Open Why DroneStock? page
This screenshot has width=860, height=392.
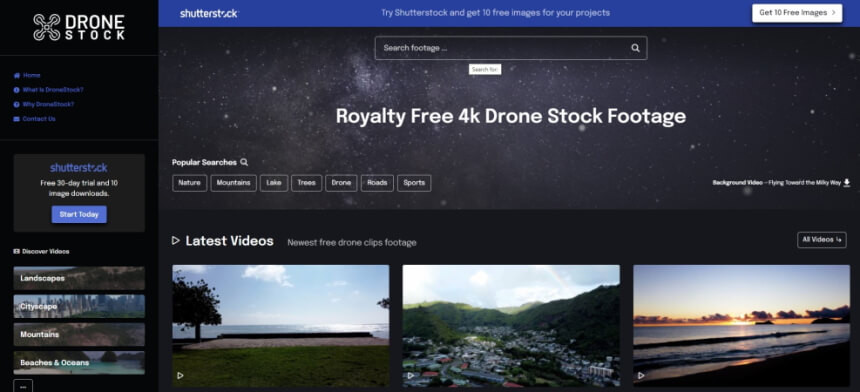pyautogui.click(x=48, y=104)
